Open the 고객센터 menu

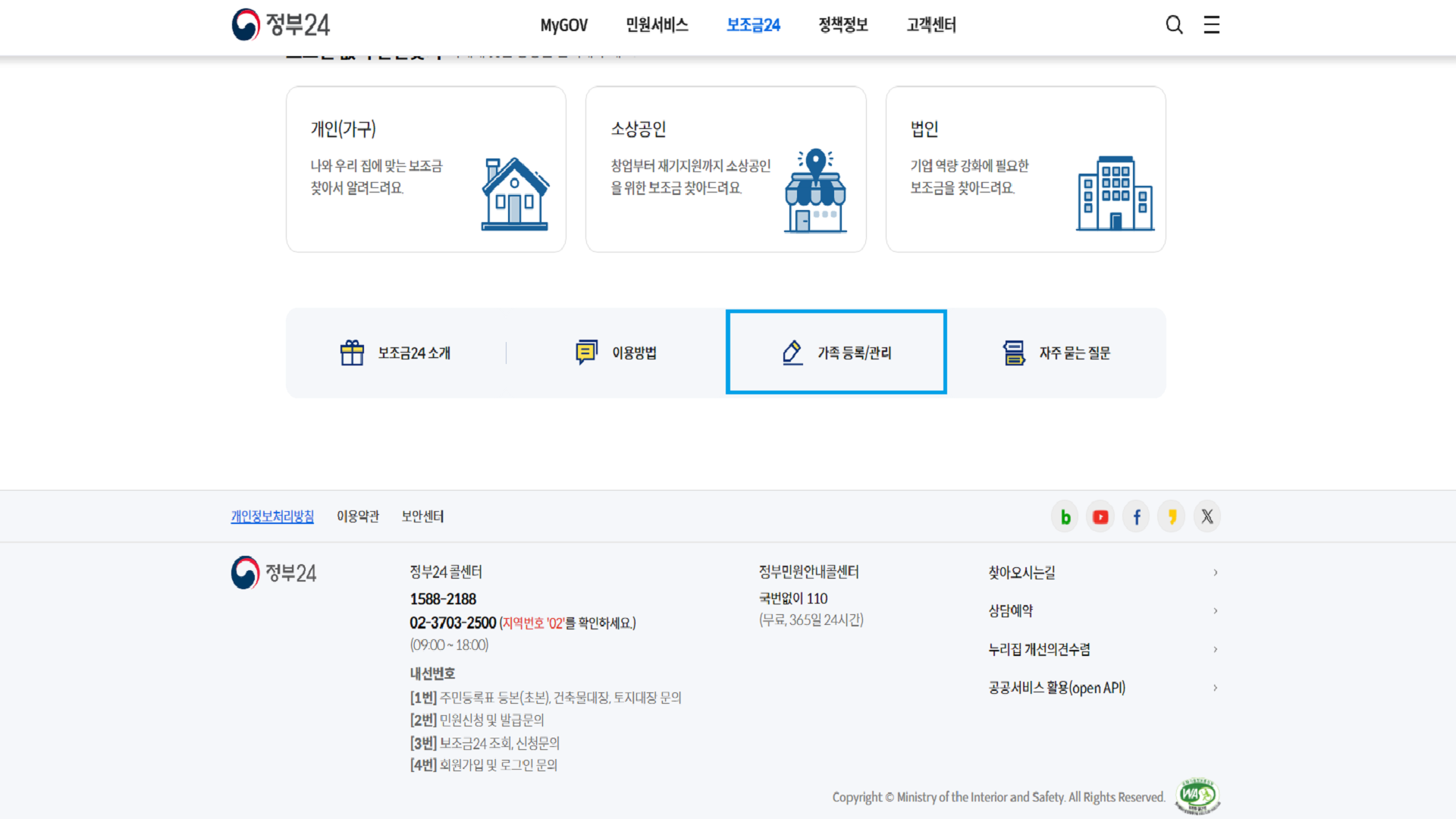pos(930,24)
